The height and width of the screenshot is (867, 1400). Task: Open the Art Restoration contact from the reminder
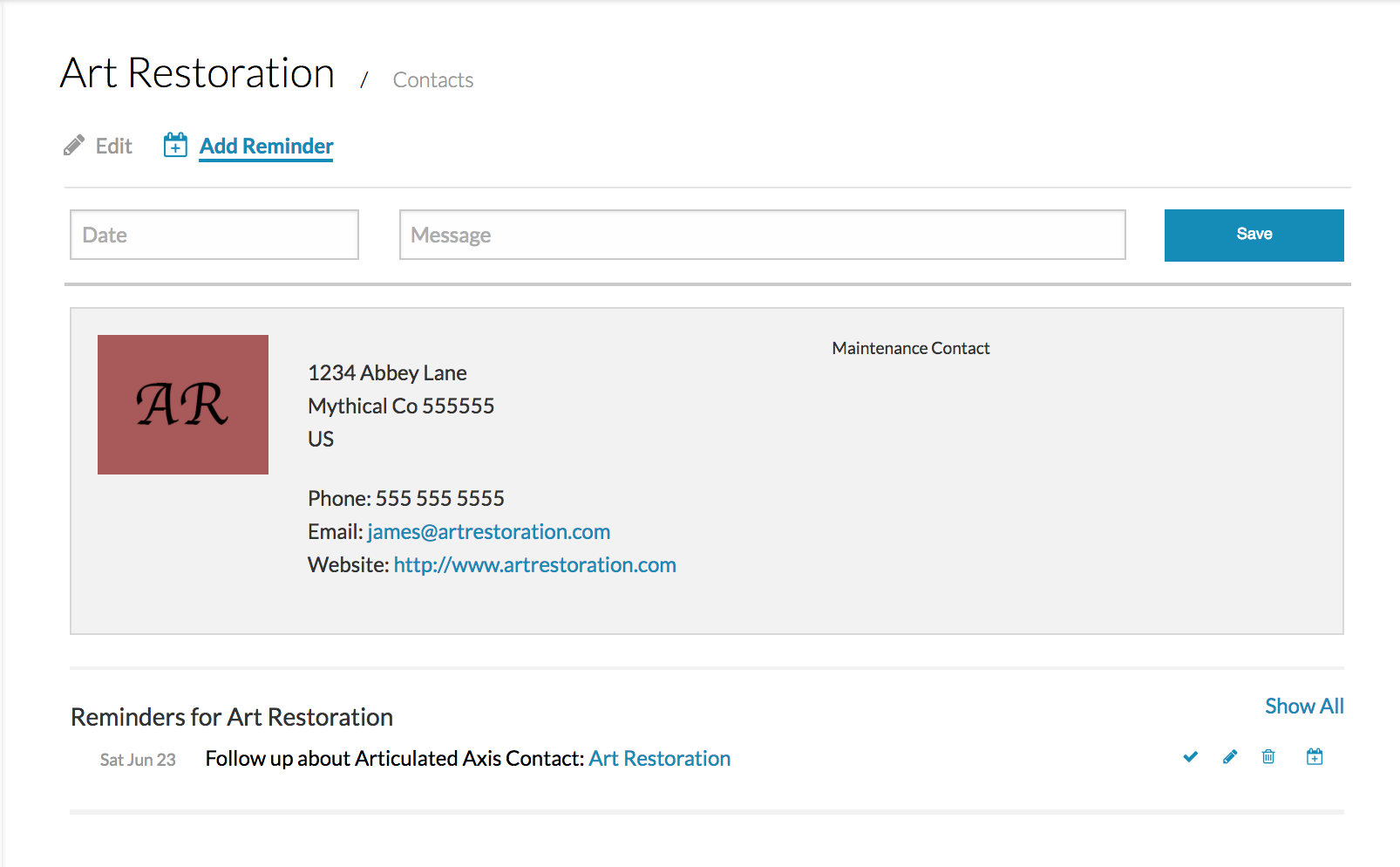point(659,758)
